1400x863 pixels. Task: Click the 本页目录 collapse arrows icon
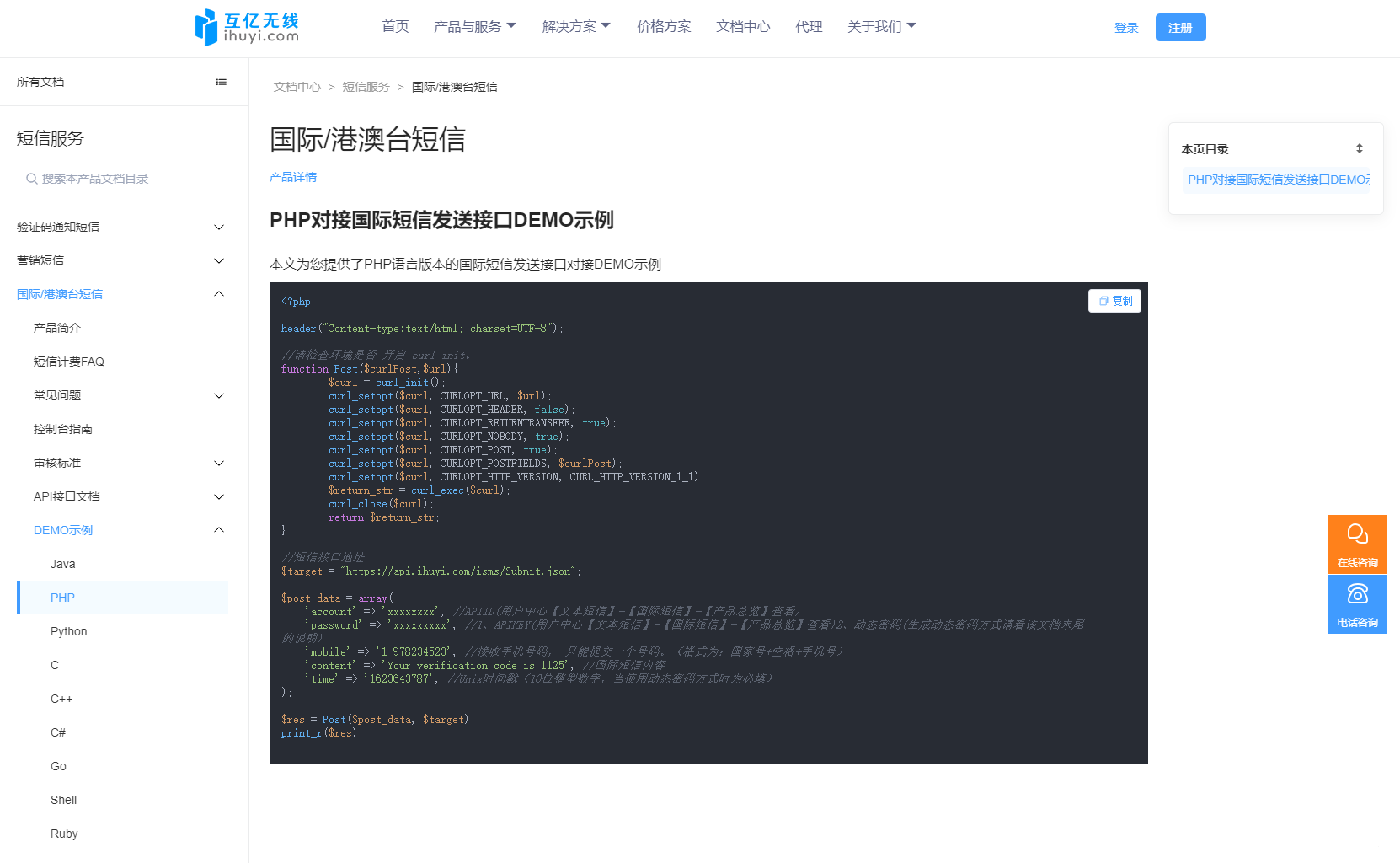1359,148
